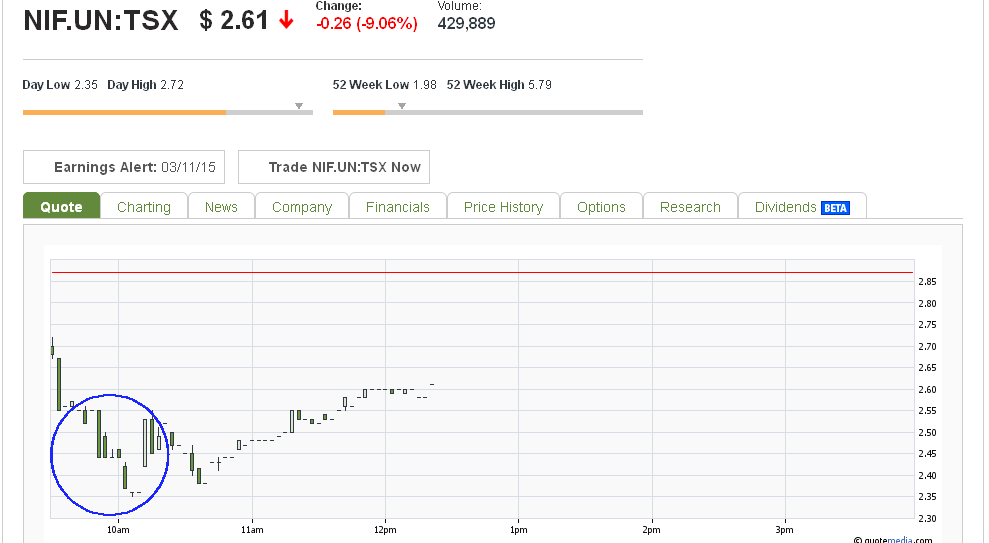Click the 2pm time axis label

pyautogui.click(x=652, y=530)
